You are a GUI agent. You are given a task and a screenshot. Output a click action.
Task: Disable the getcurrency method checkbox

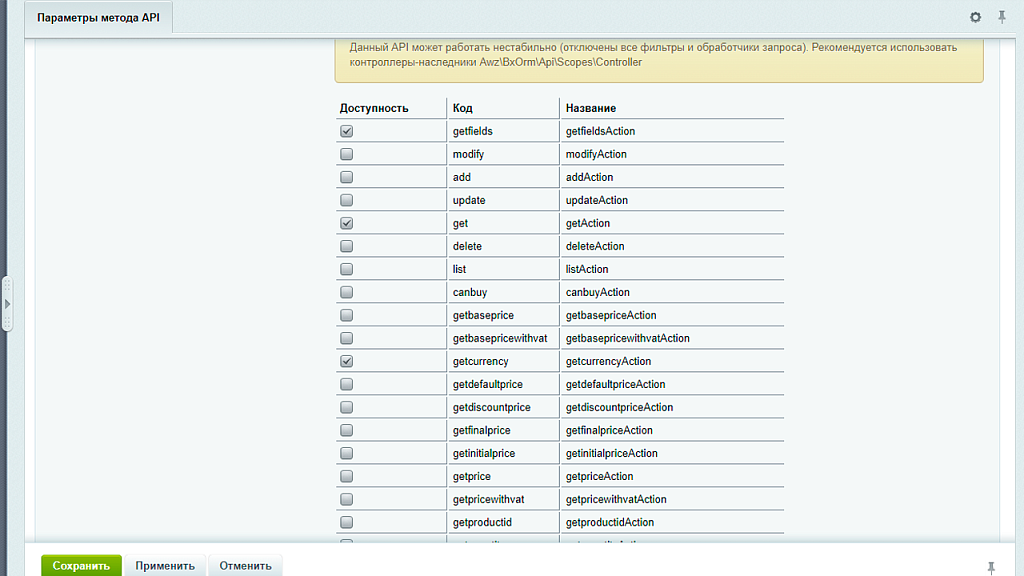pos(347,361)
